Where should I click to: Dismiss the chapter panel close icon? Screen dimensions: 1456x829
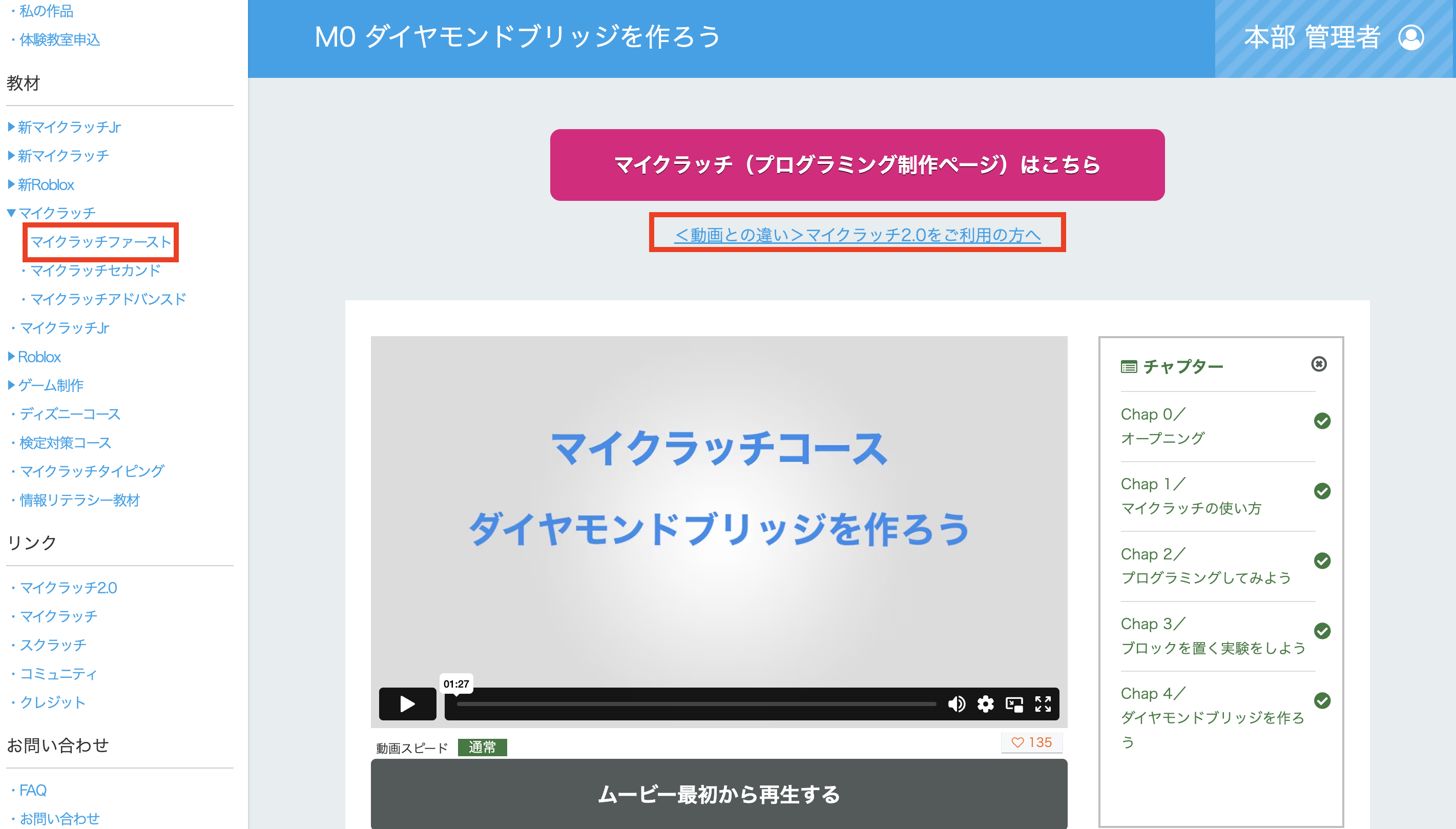coord(1320,364)
